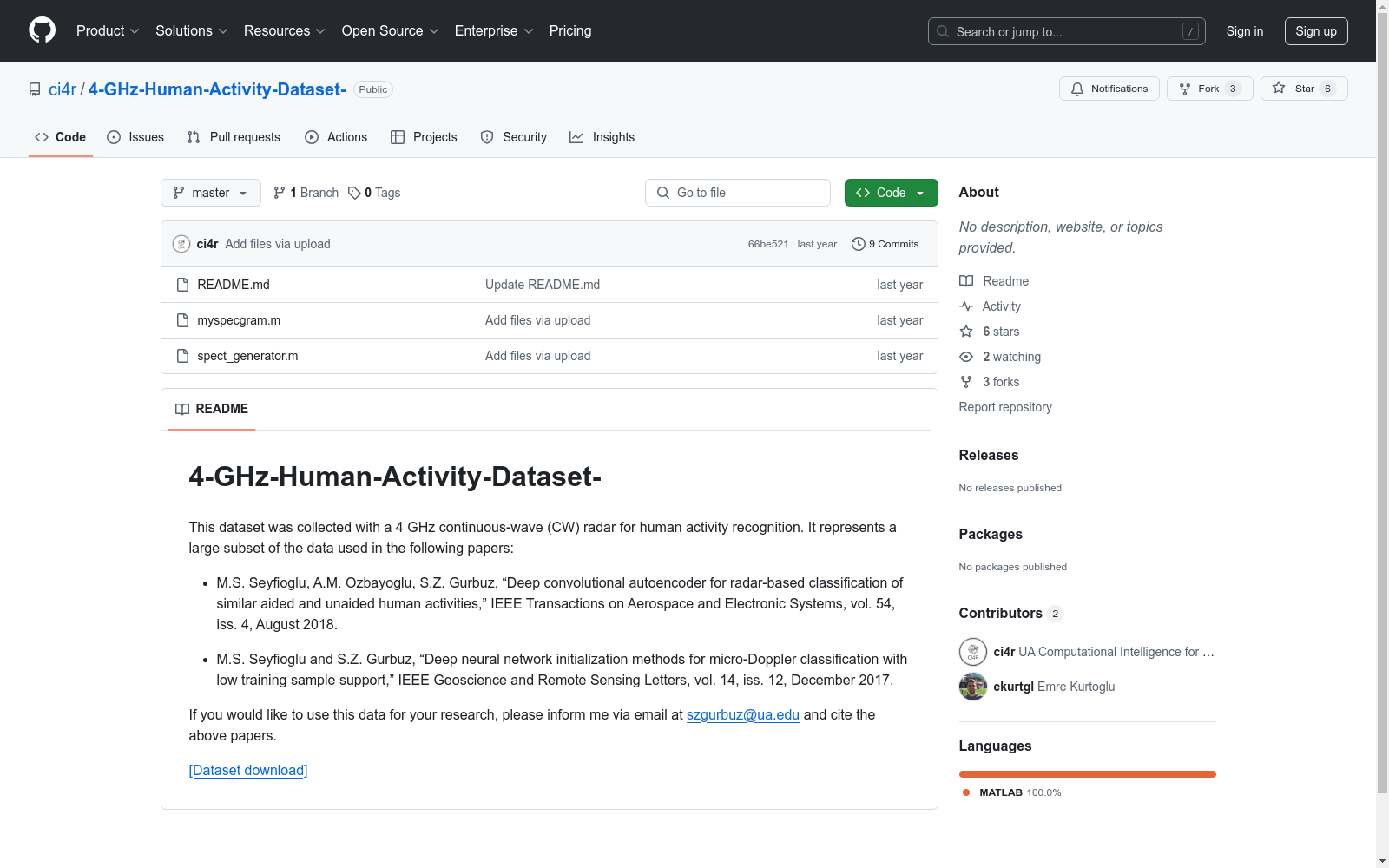
Task: Click the file icon next to README.md
Action: point(182,285)
